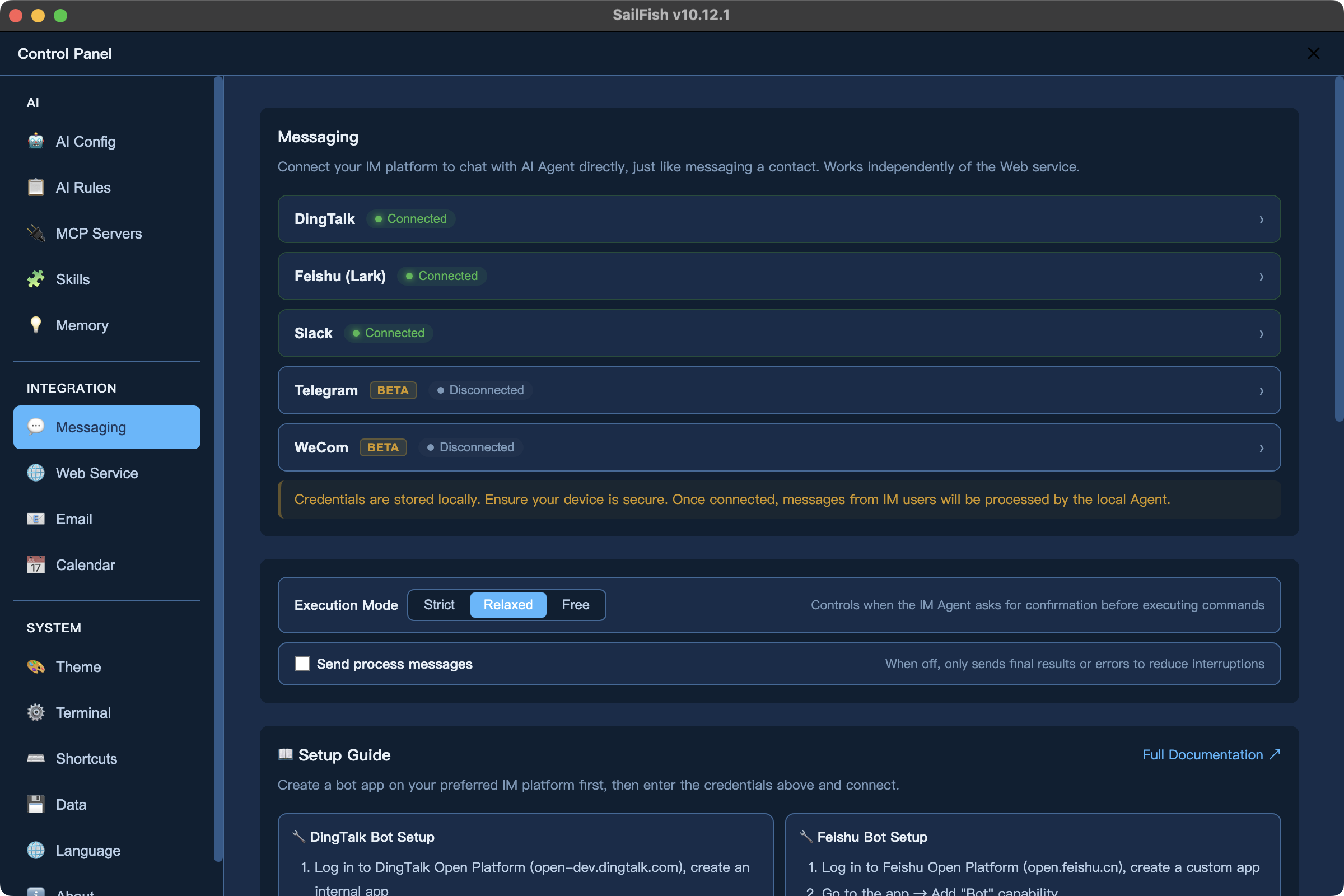Close the Control Panel with X button

(x=1313, y=54)
